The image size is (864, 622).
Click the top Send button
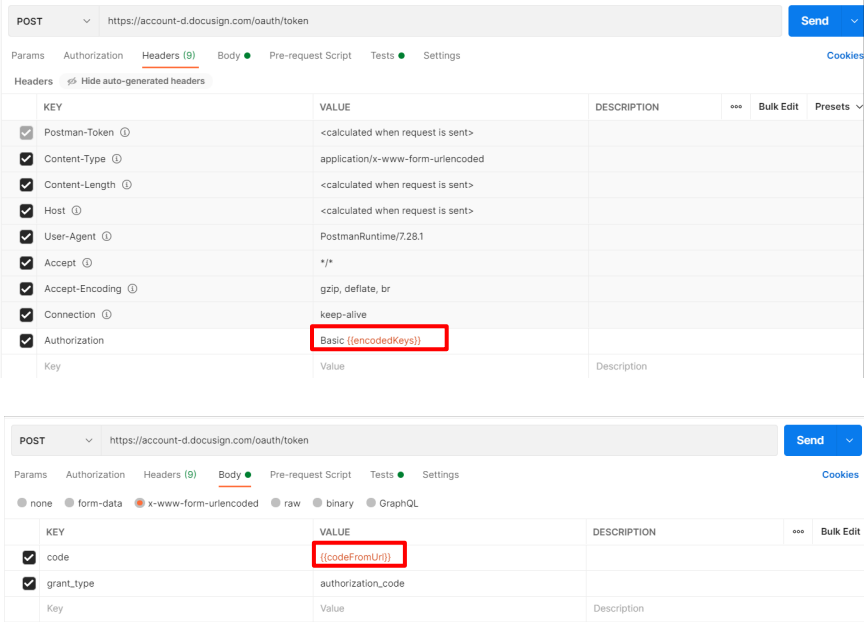tap(815, 21)
